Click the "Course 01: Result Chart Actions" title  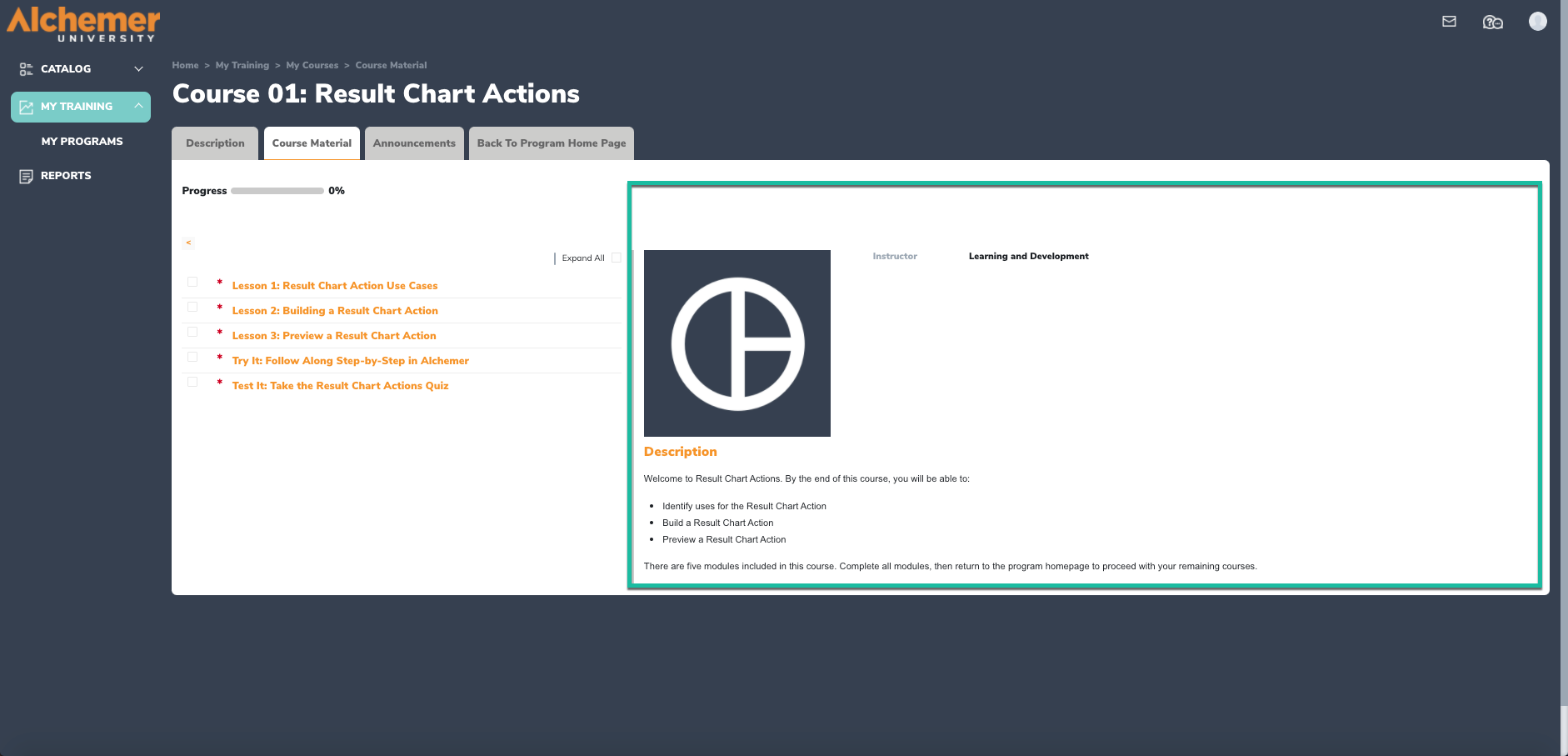376,94
